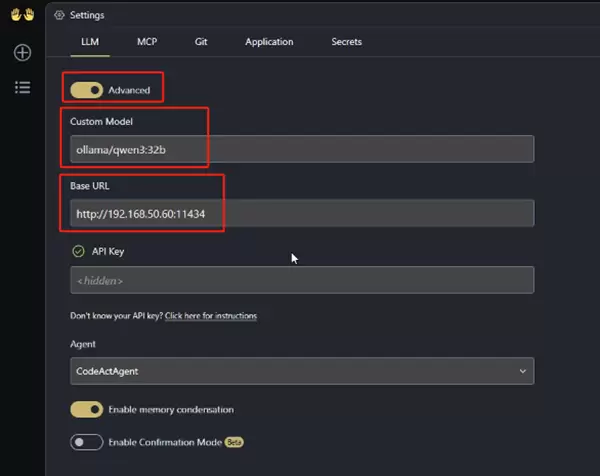Switch to the Secrets tab
The height and width of the screenshot is (476, 600).
(x=346, y=42)
